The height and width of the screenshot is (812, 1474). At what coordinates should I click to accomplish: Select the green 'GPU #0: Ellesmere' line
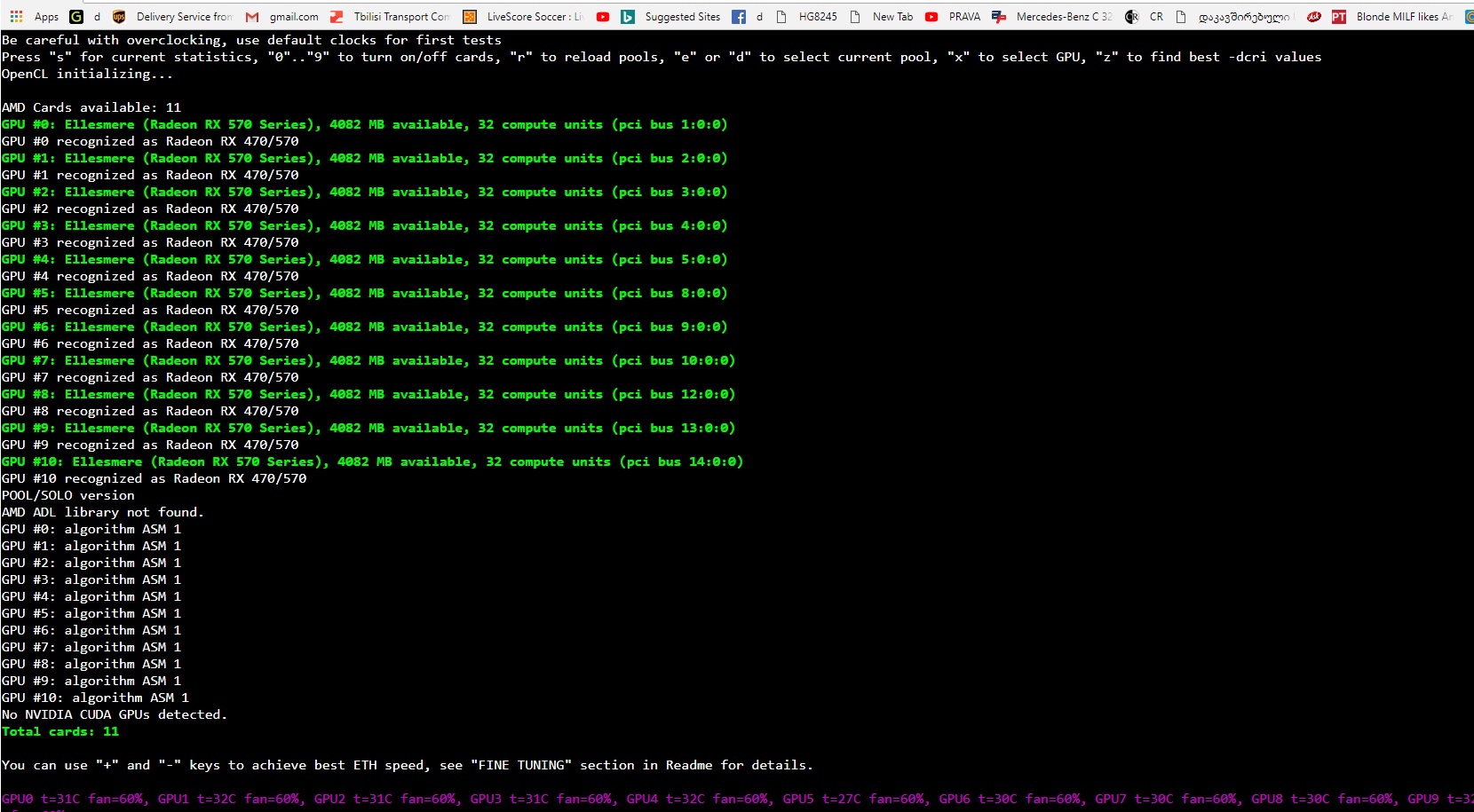point(364,124)
